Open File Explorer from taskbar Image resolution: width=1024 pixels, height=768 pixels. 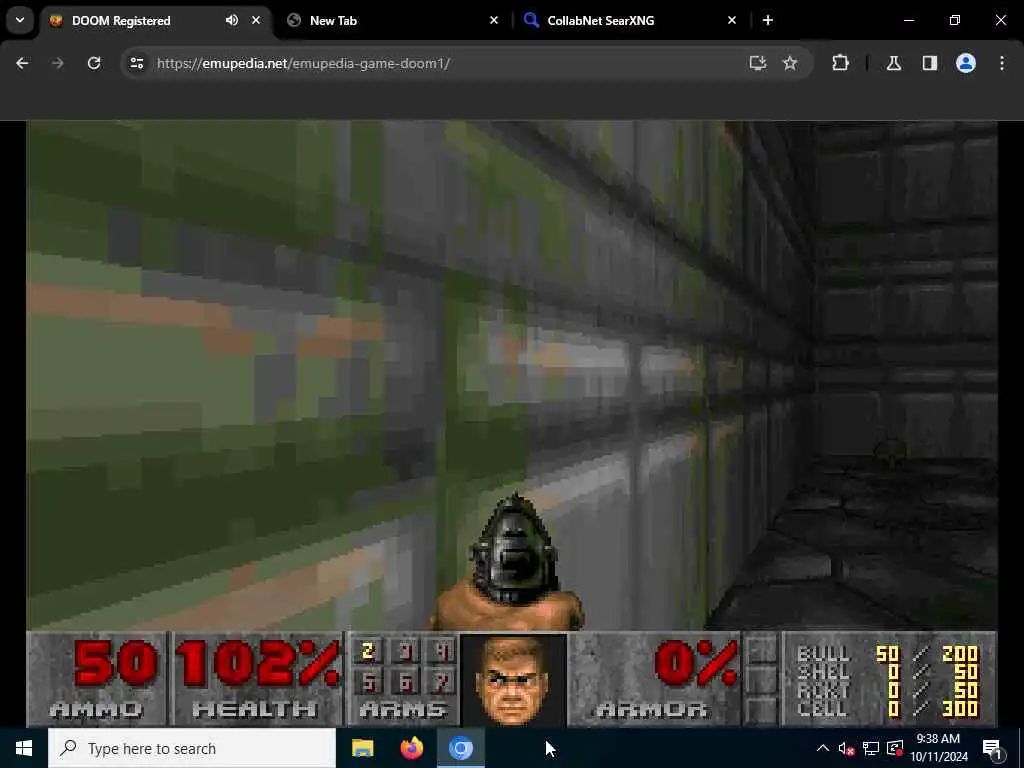tap(362, 748)
